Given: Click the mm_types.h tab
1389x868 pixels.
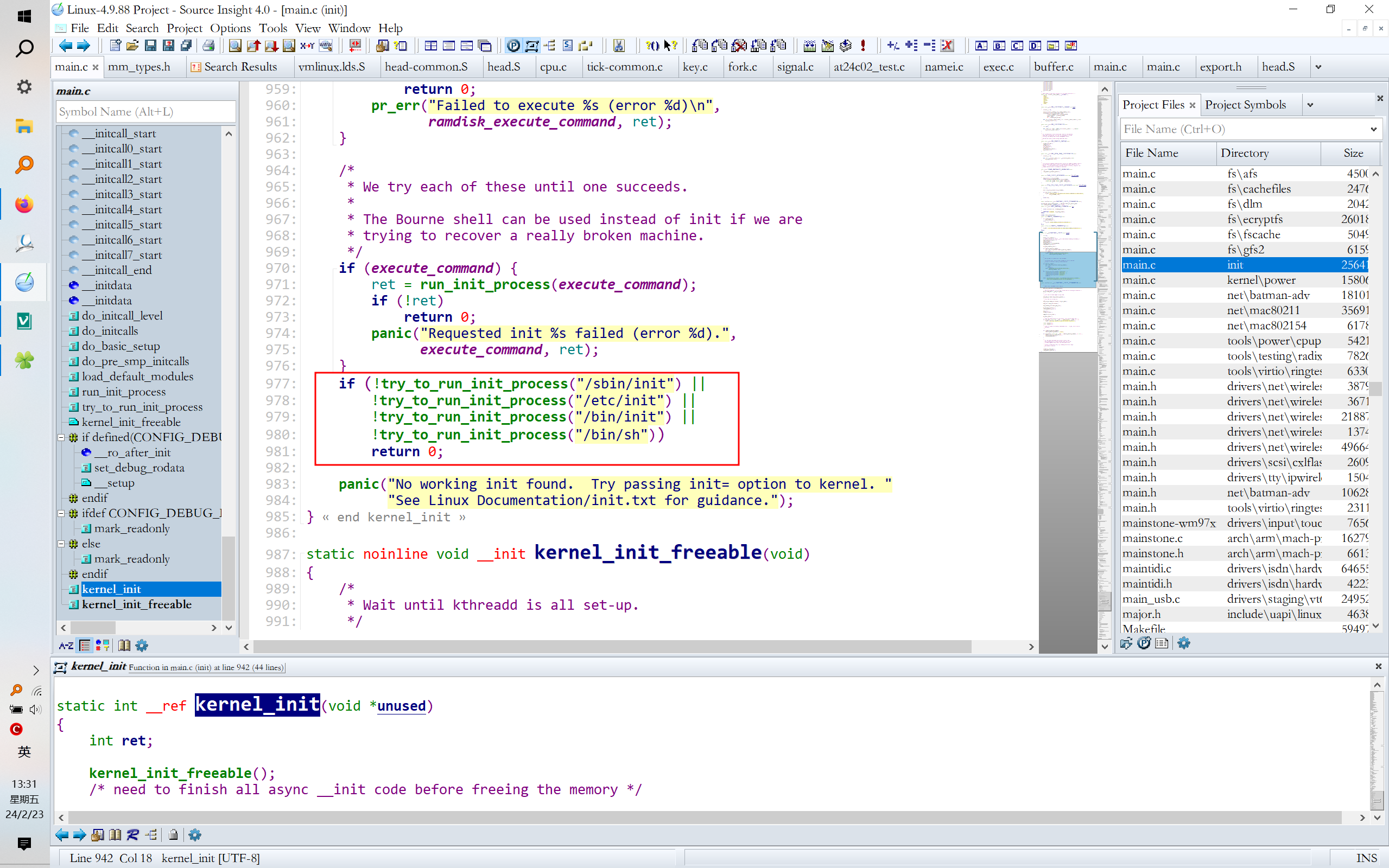Looking at the screenshot, I should [139, 67].
